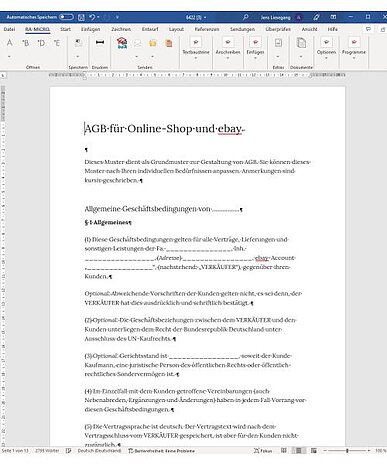The width and height of the screenshot is (387, 464).
Task: Click the comments icon in ribbon tab row
Action: 368,29
